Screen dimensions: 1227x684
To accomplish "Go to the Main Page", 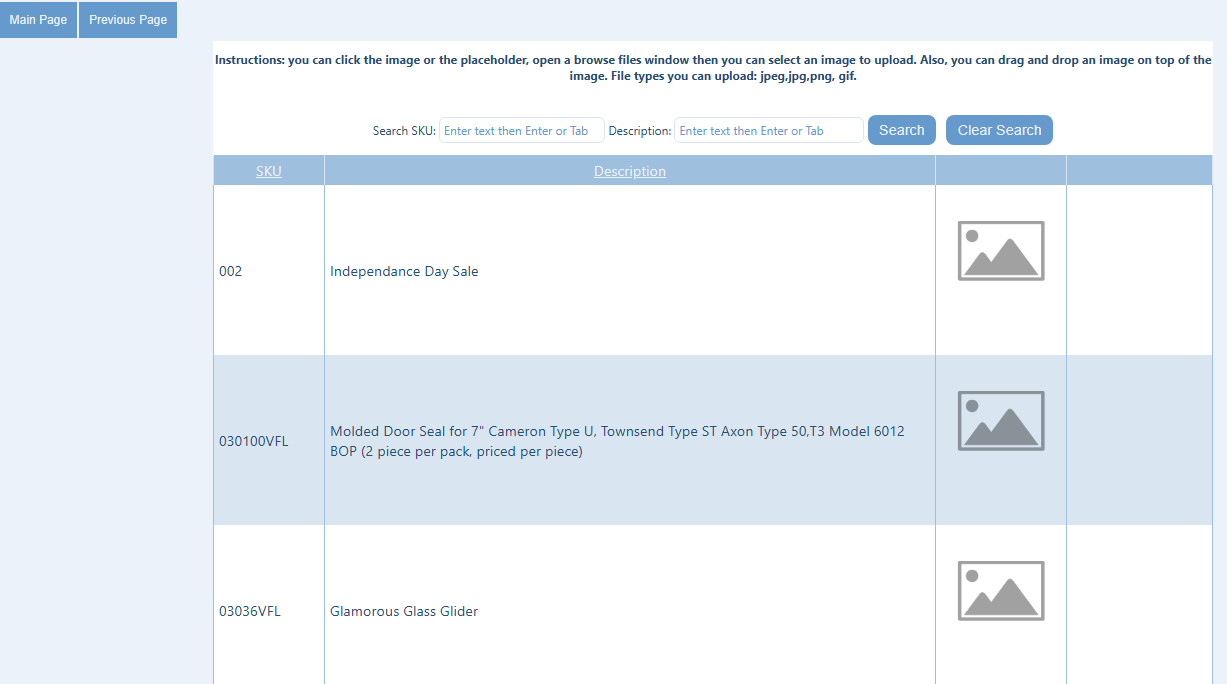I will coord(38,20).
